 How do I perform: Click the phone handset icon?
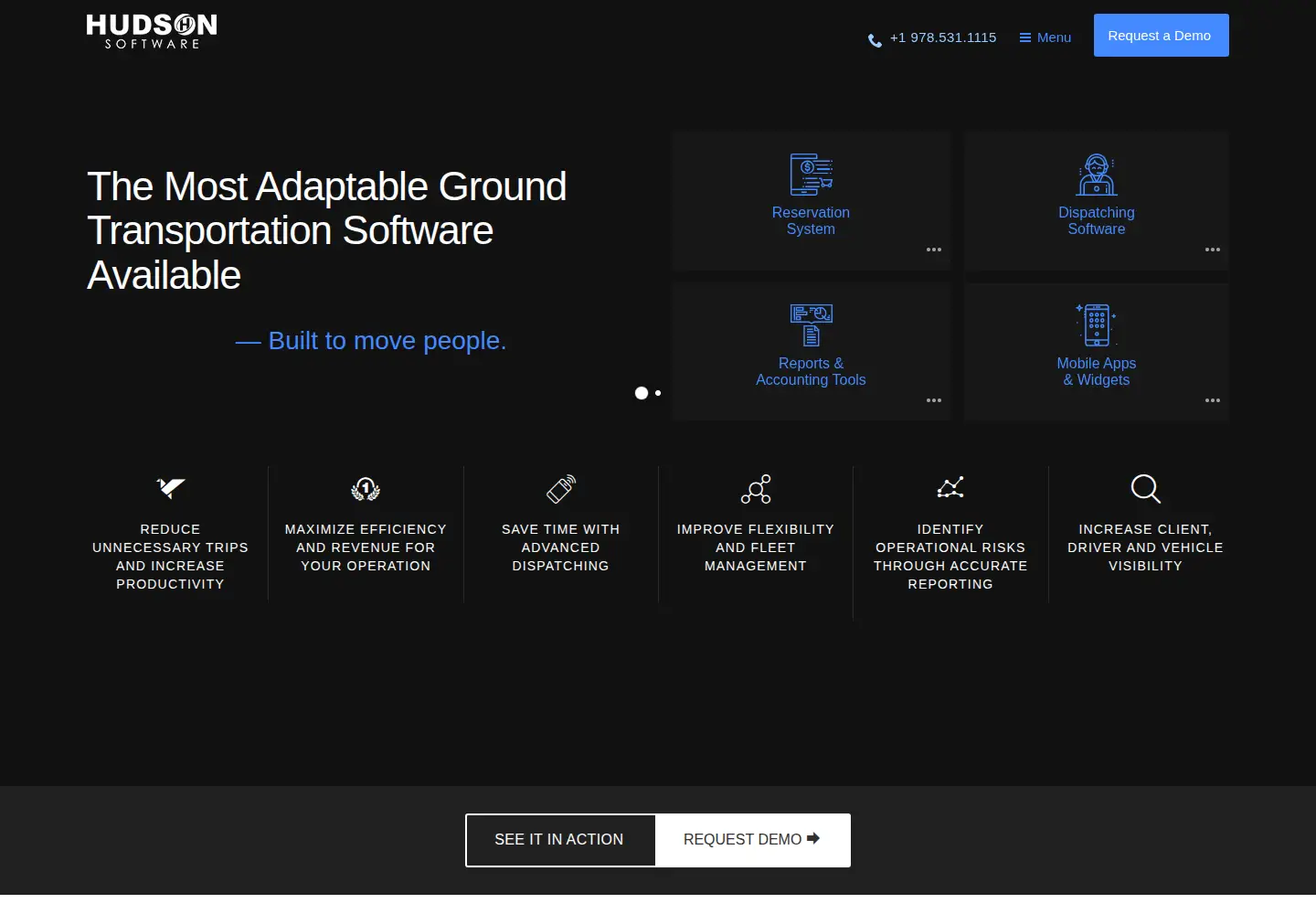[875, 39]
